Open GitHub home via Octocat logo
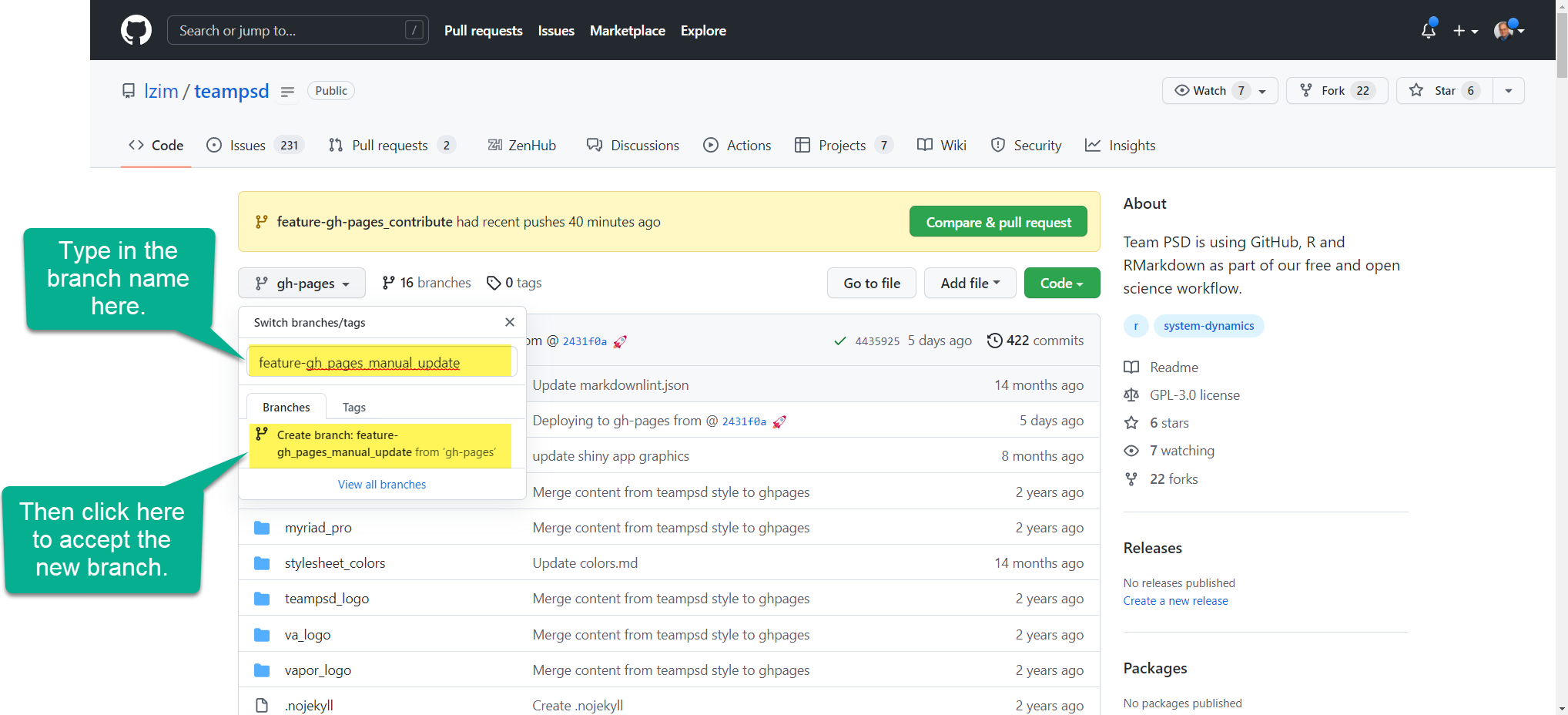This screenshot has width=1568, height=715. point(136,31)
